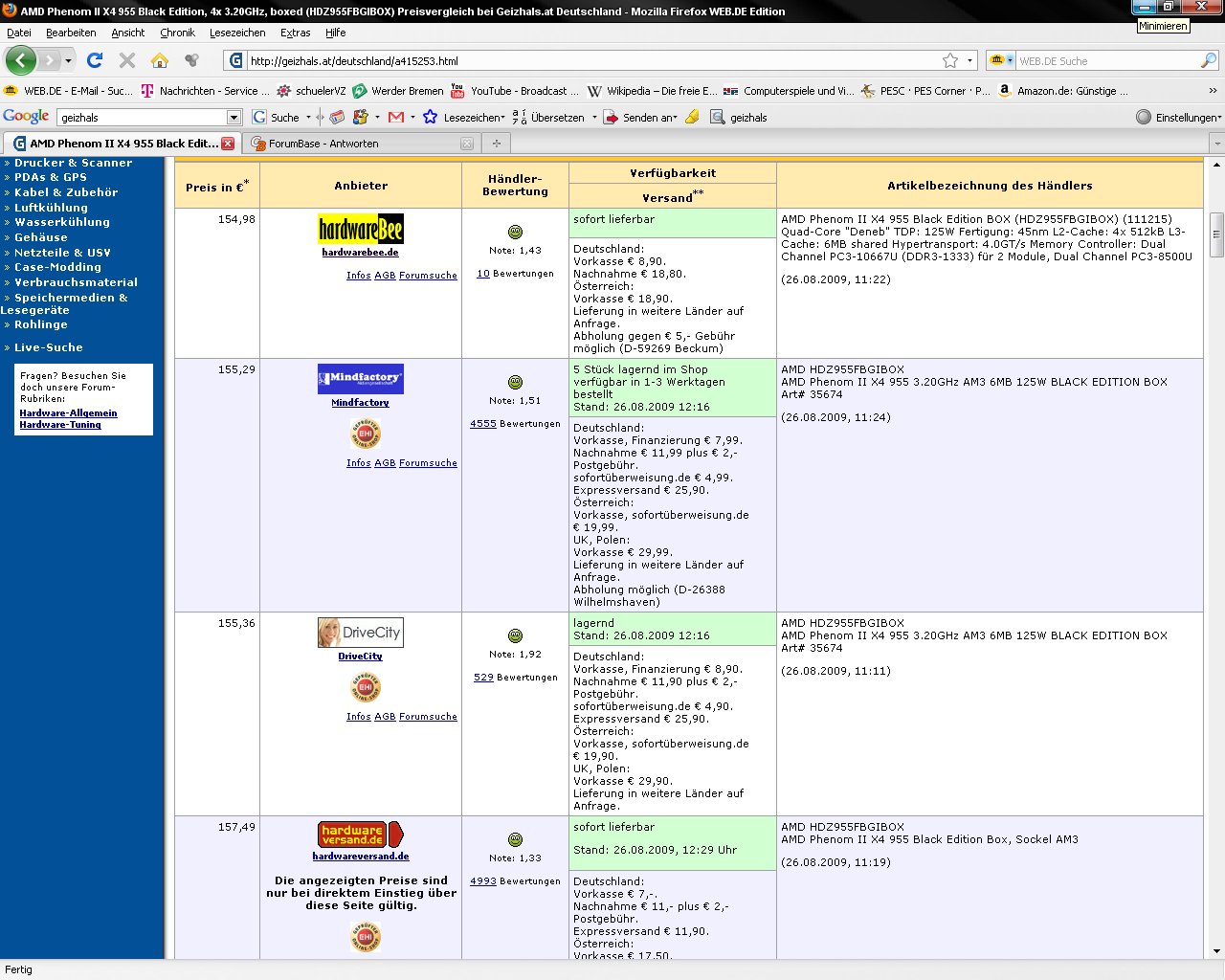1225x980 pixels.
Task: Click the geizhals find-on-page icon
Action: tap(717, 117)
